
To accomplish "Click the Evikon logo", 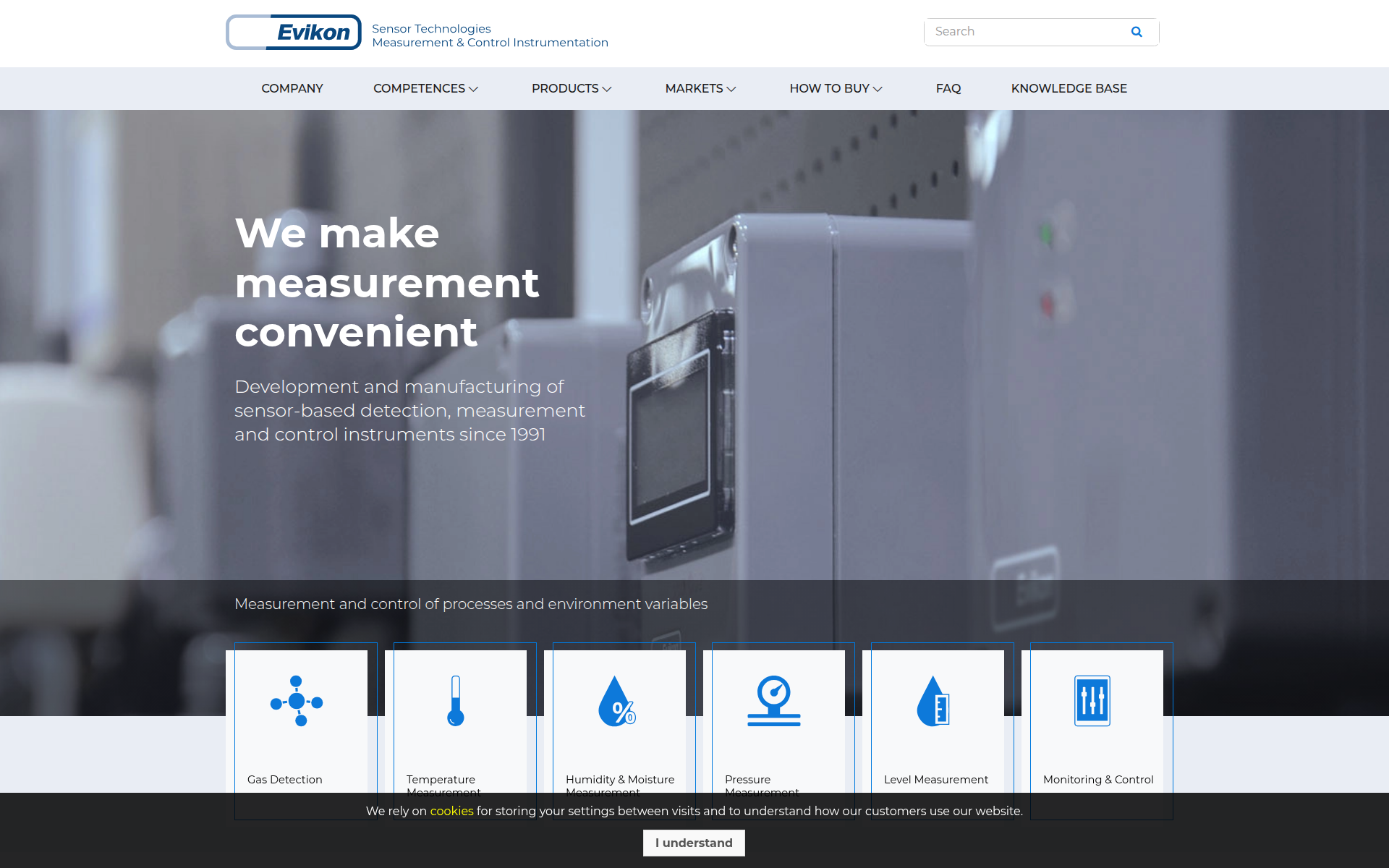I will tap(294, 33).
